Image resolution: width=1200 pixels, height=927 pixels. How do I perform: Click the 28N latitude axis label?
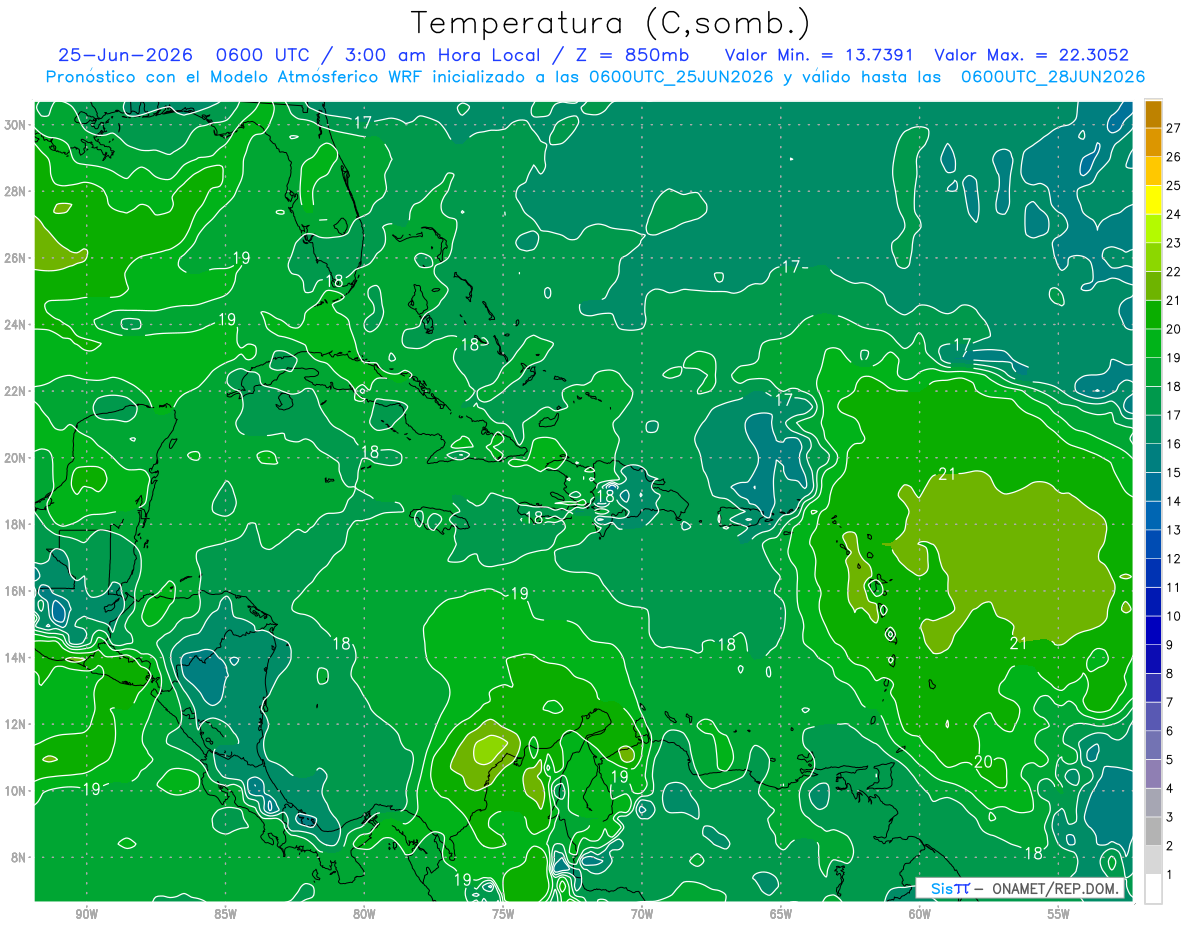15,191
